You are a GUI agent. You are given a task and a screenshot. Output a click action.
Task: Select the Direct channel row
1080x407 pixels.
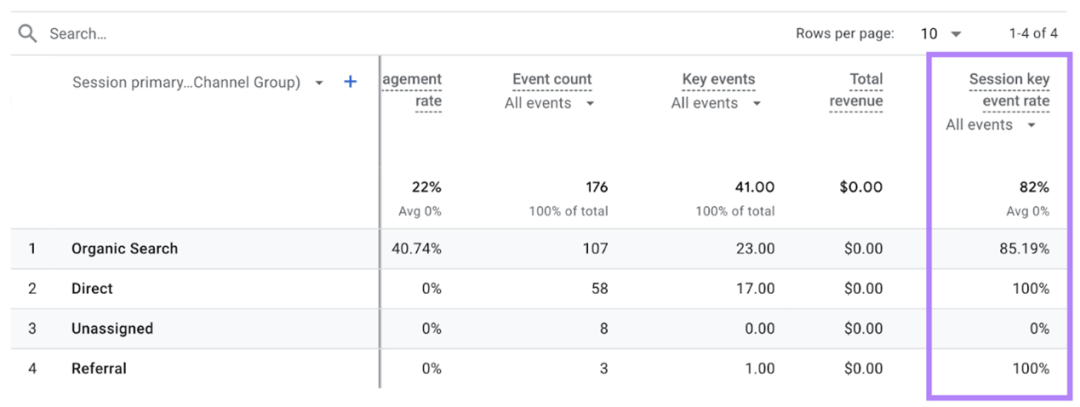(92, 289)
